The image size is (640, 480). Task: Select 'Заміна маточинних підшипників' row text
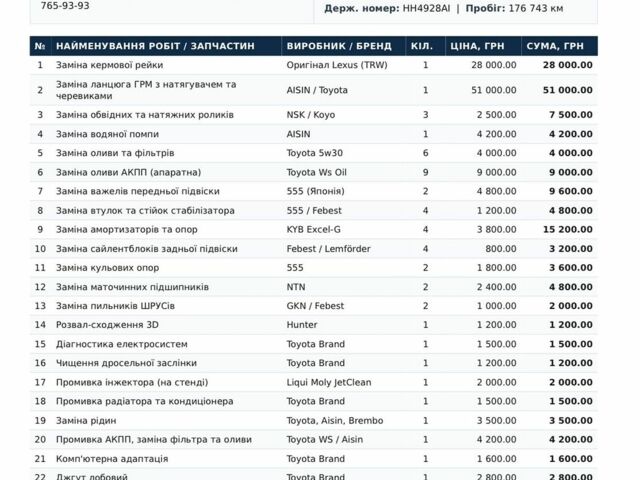coord(132,287)
